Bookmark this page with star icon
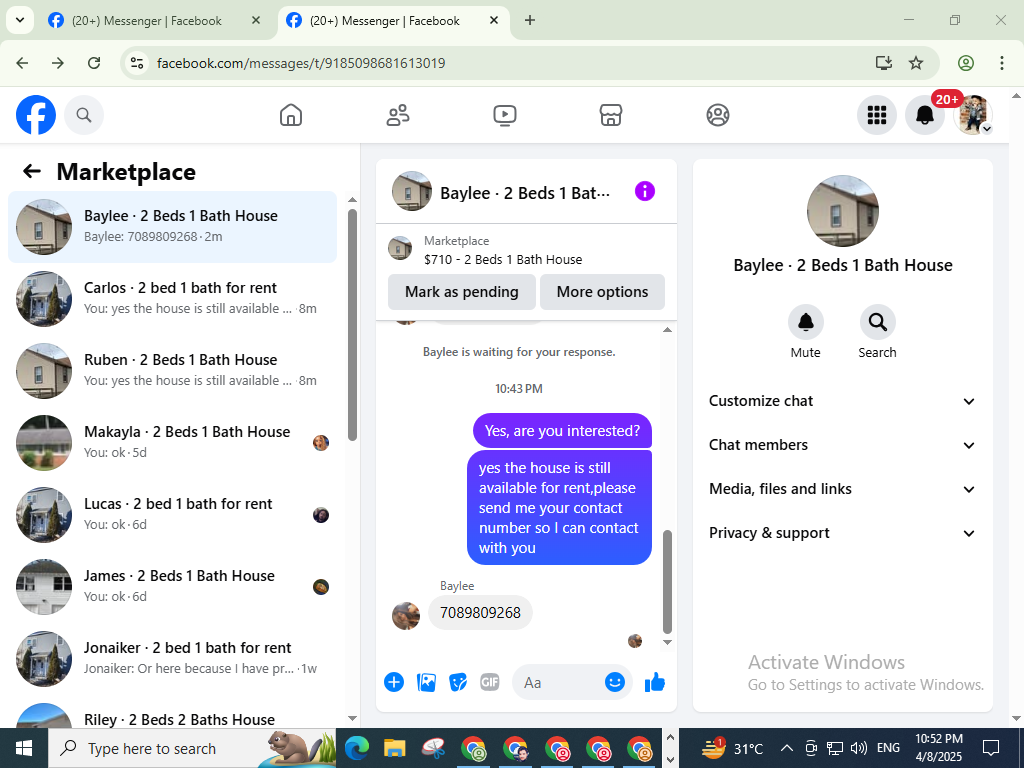This screenshot has width=1024, height=768. 916,63
